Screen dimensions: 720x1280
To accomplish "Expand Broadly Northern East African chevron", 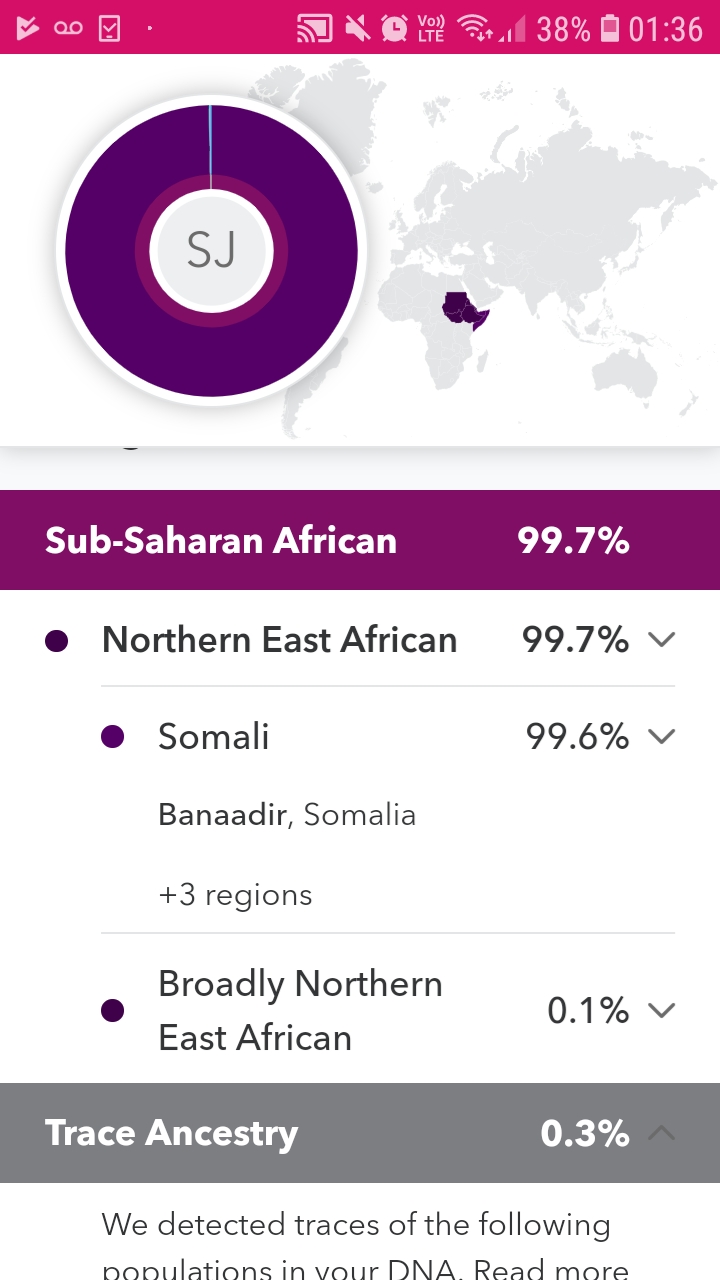I will coord(661,1011).
